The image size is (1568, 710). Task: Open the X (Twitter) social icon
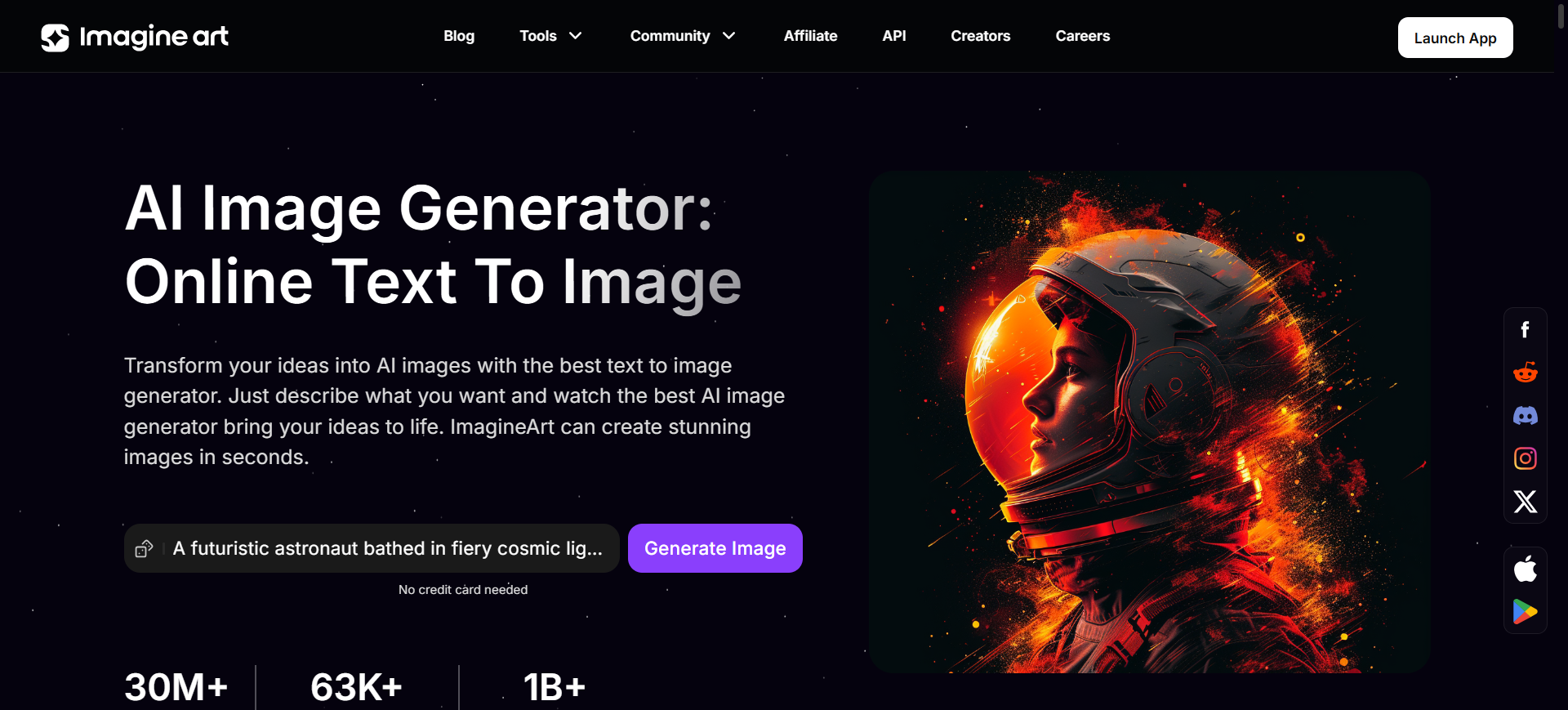click(x=1525, y=501)
